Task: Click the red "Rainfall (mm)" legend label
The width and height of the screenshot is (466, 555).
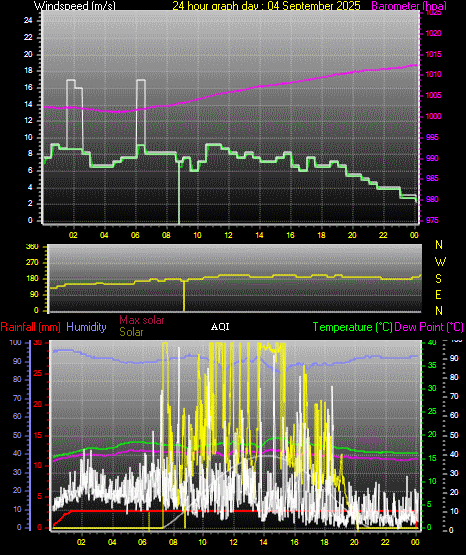Action: [30, 327]
